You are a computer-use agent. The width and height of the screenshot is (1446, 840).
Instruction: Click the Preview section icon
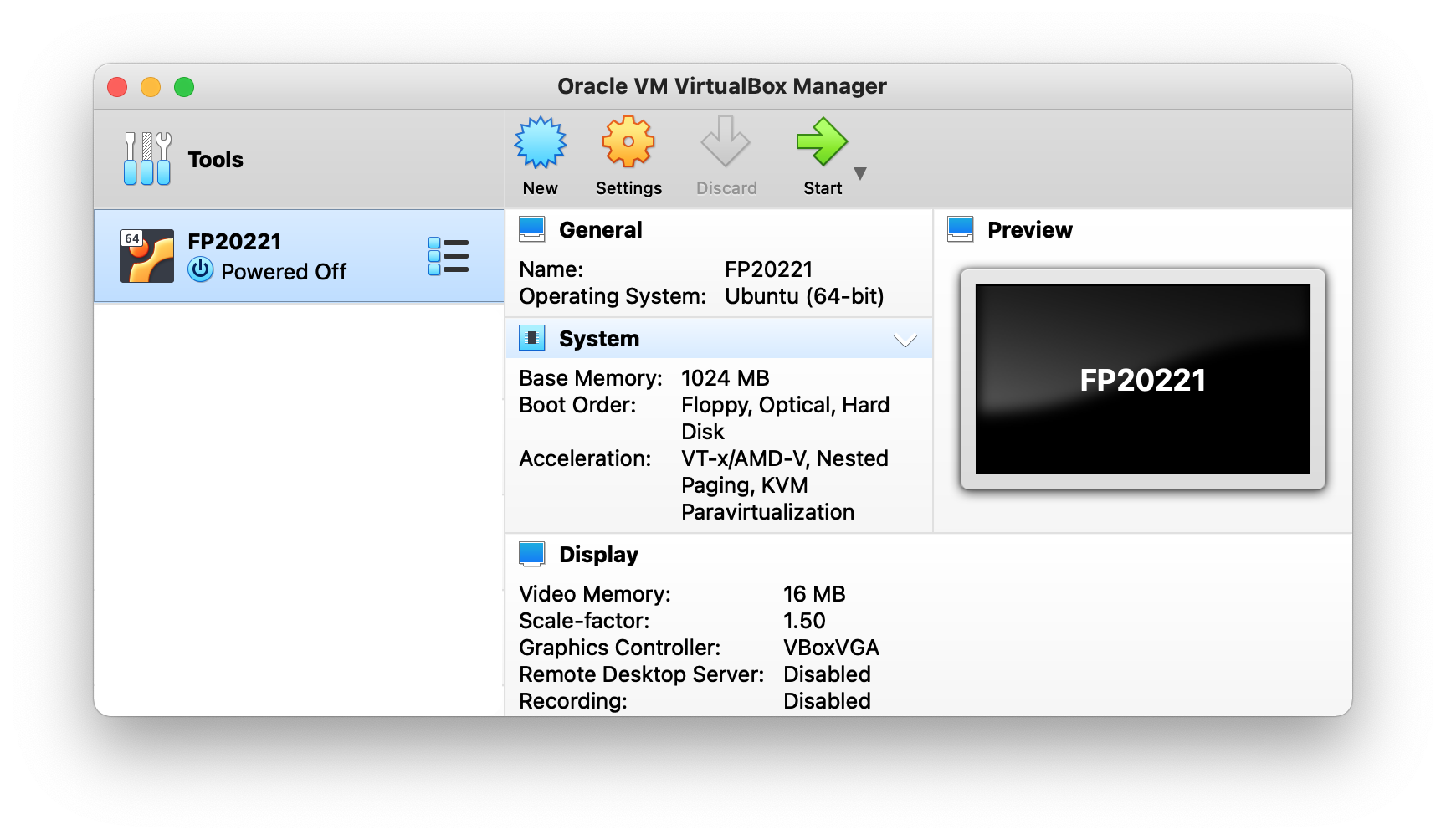click(x=961, y=229)
